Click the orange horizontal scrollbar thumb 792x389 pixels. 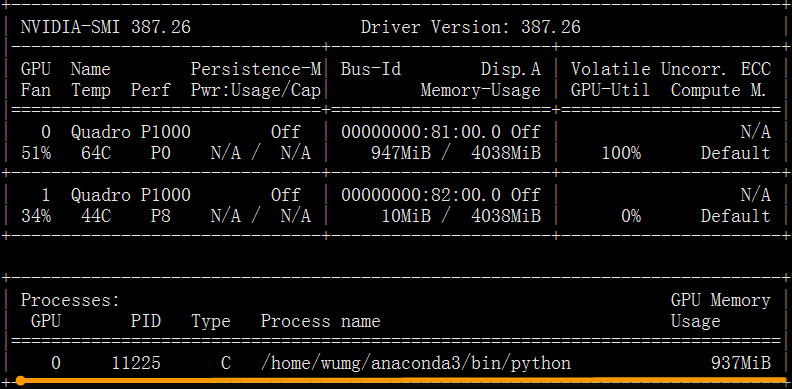coord(403,380)
